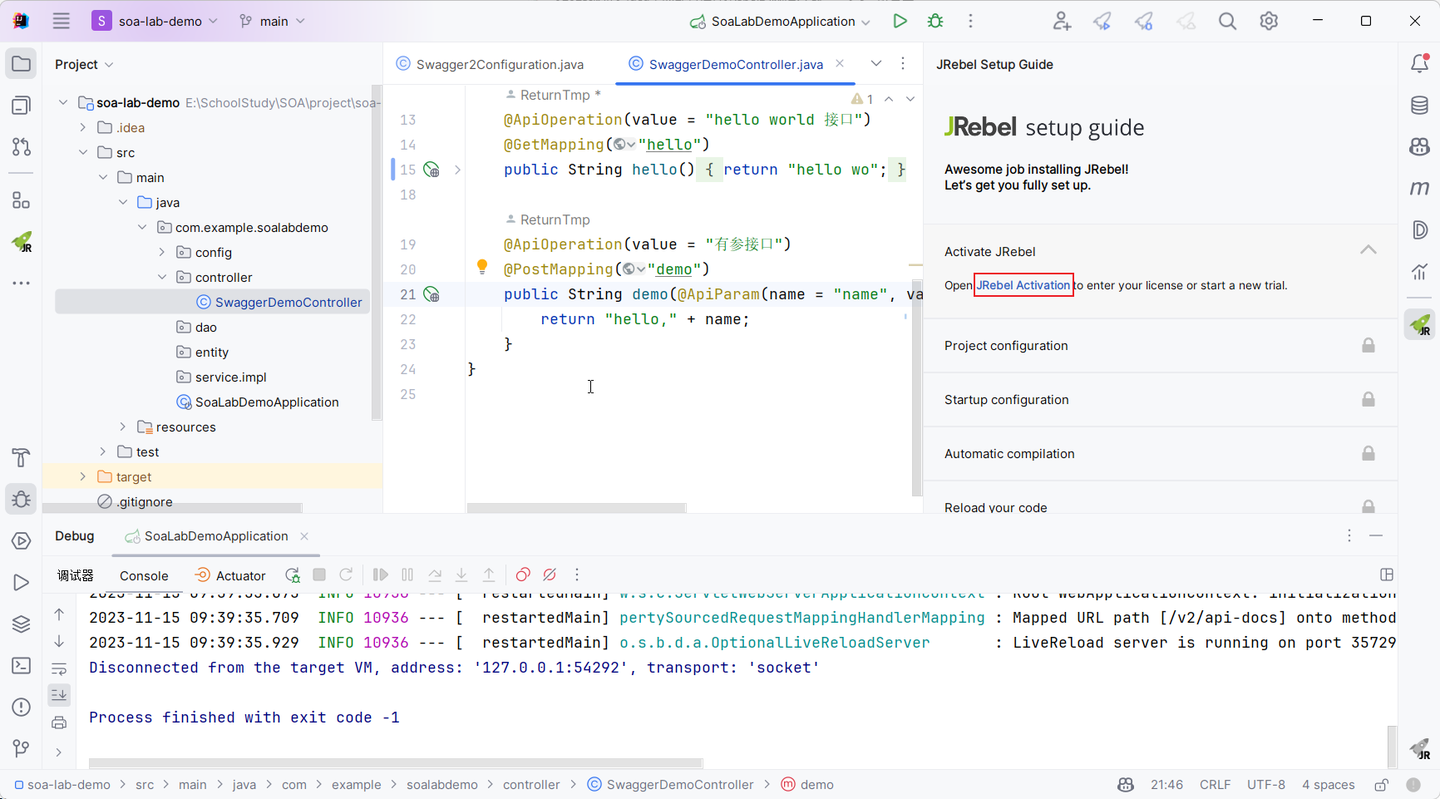This screenshot has height=799, width=1440.
Task: Toggle soft-wrap in the console
Action: [x=59, y=668]
